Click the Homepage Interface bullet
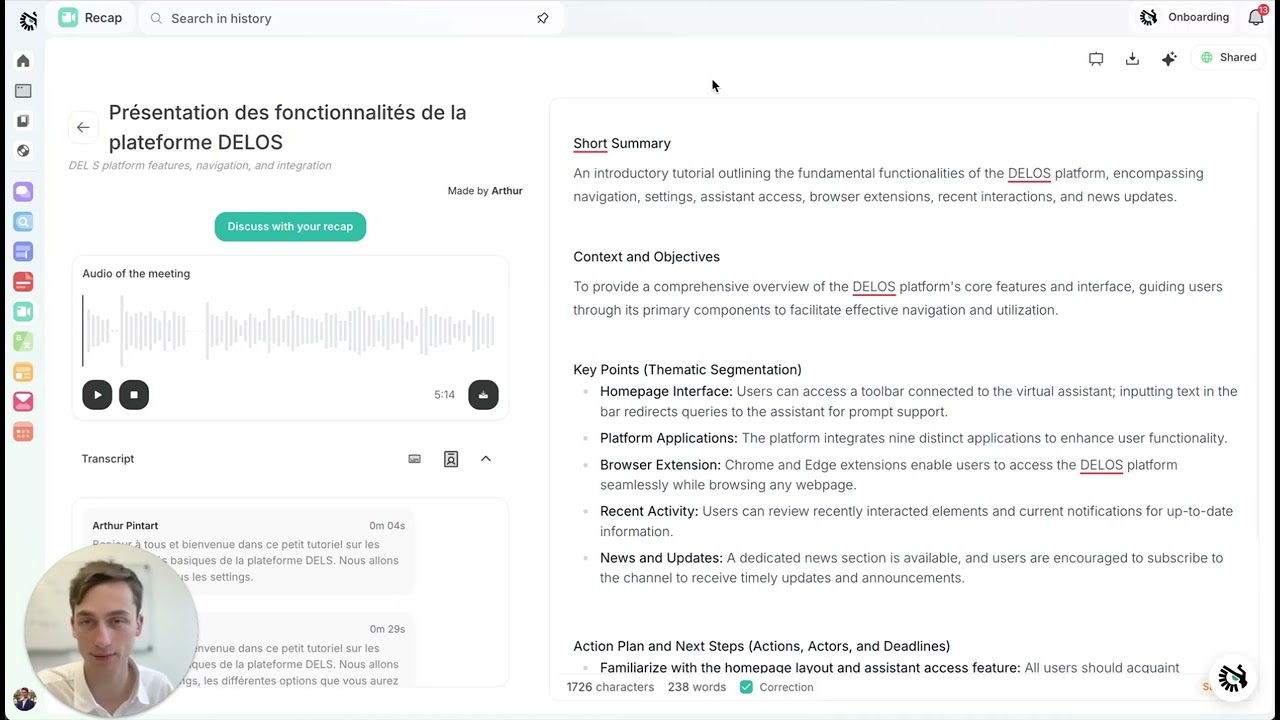 tap(918, 401)
